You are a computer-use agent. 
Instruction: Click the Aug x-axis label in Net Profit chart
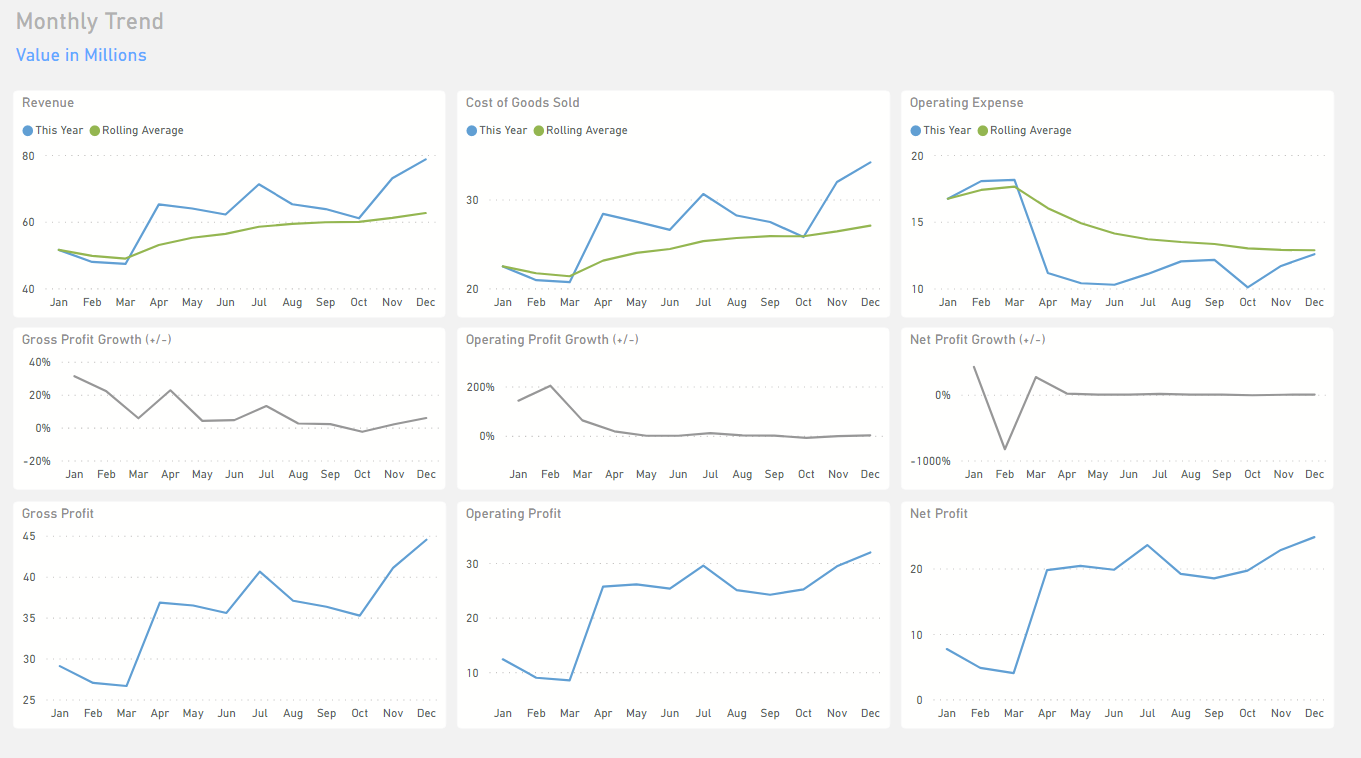coord(1181,713)
